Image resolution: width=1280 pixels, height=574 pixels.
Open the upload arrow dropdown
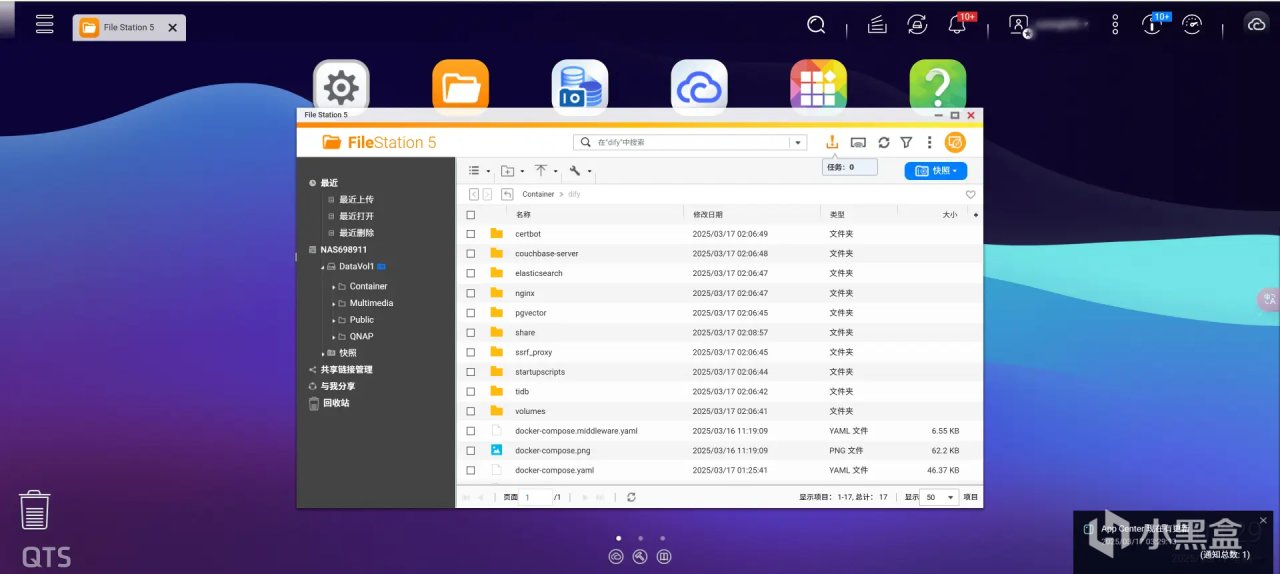tap(546, 171)
